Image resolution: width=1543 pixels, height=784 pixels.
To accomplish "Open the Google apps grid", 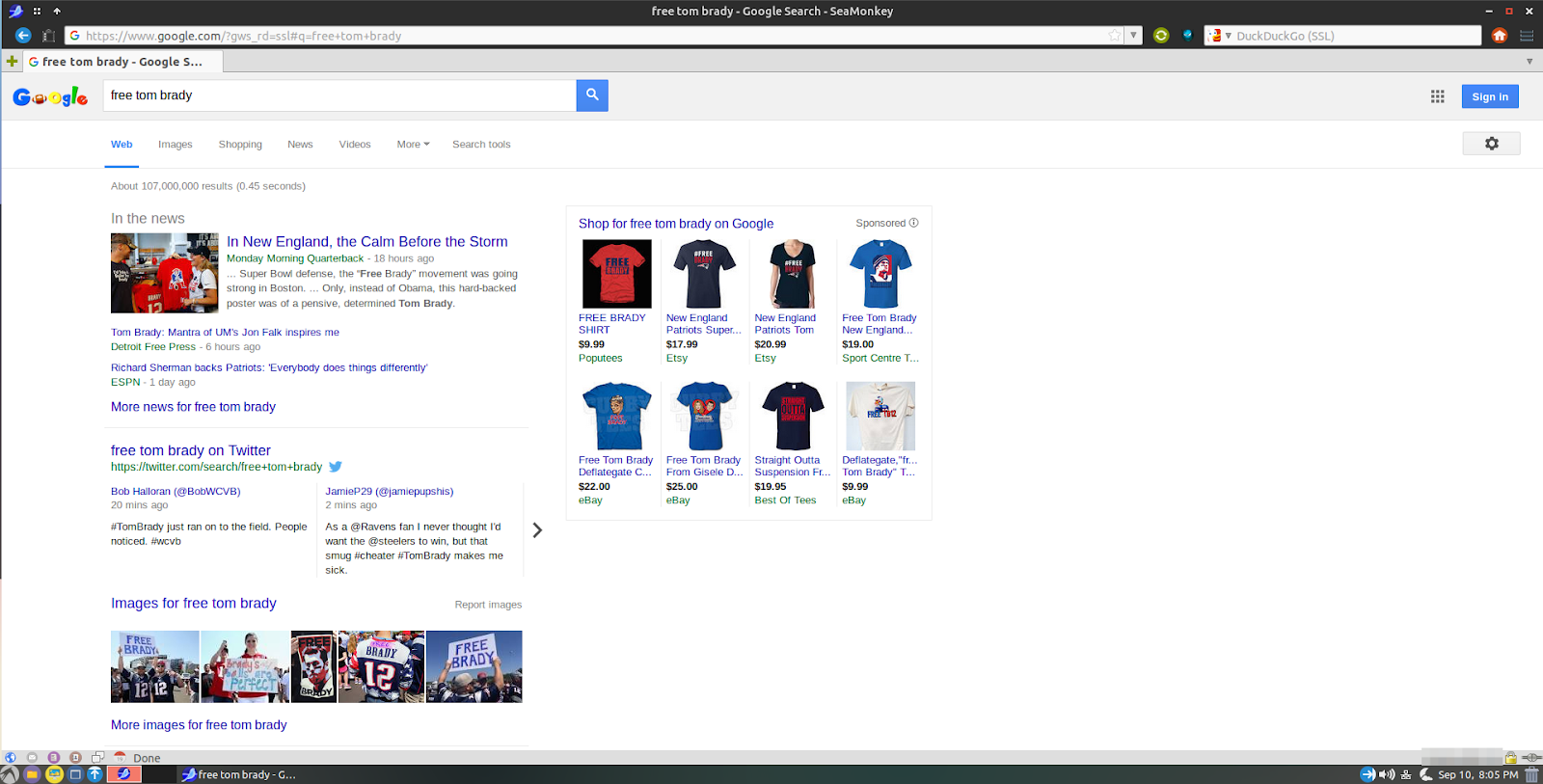I will (x=1438, y=96).
